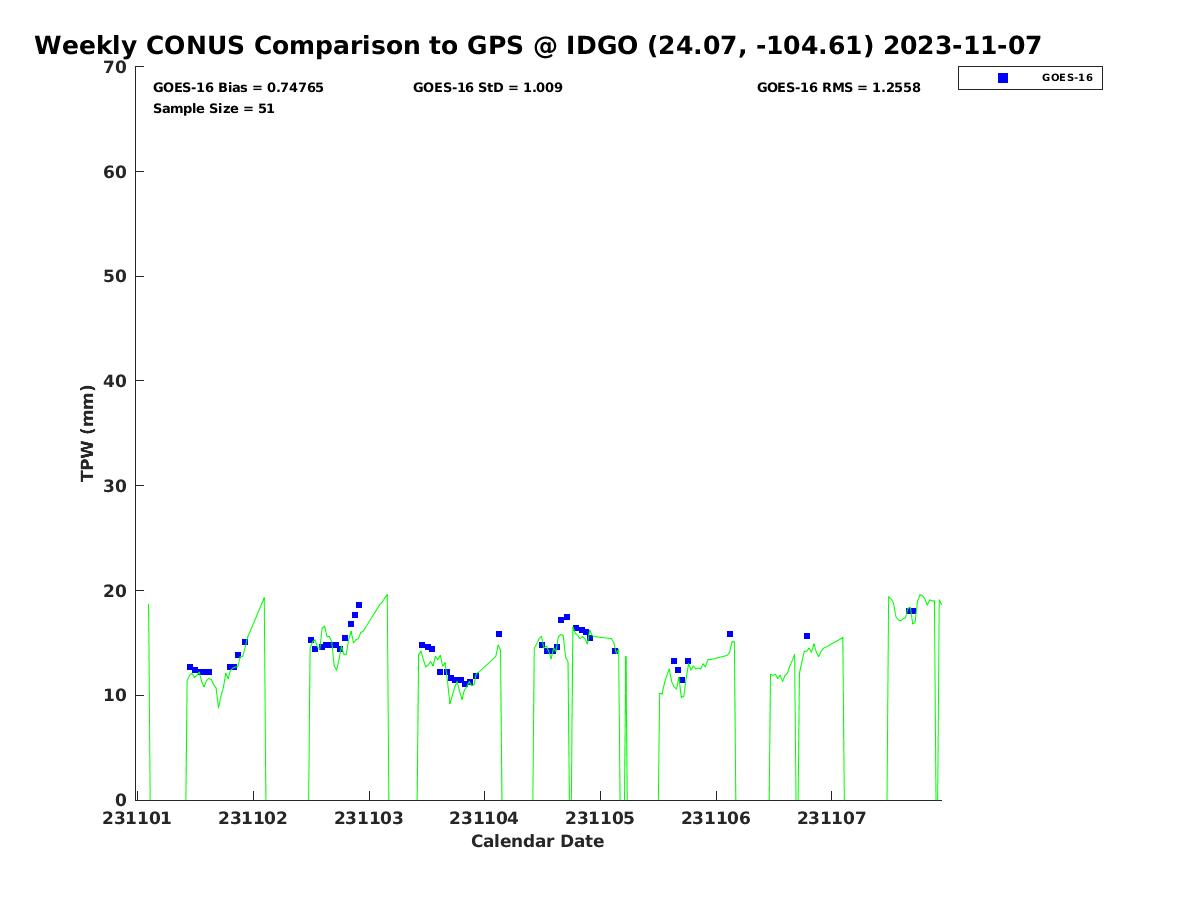Click the GOES-16 RMS statistic text
Viewport: 1200px width, 900px height.
[x=838, y=88]
